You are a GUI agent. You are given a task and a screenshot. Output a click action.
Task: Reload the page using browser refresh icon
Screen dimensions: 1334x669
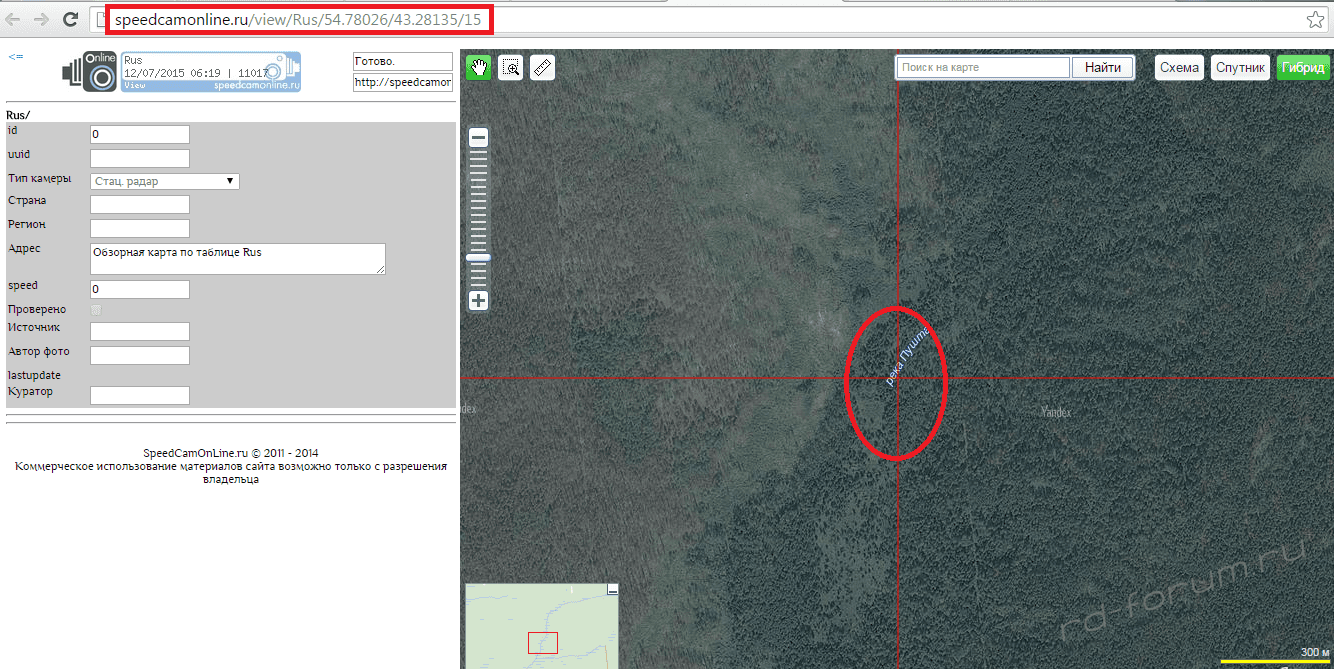point(70,19)
